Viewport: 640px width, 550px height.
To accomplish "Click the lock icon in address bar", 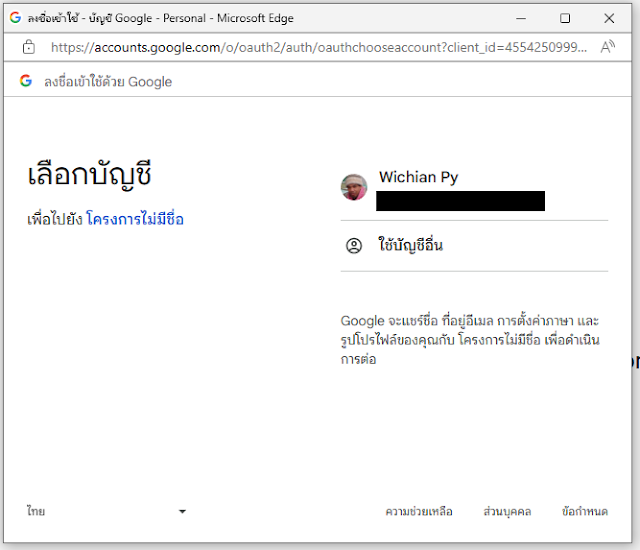I will pyautogui.click(x=29, y=47).
